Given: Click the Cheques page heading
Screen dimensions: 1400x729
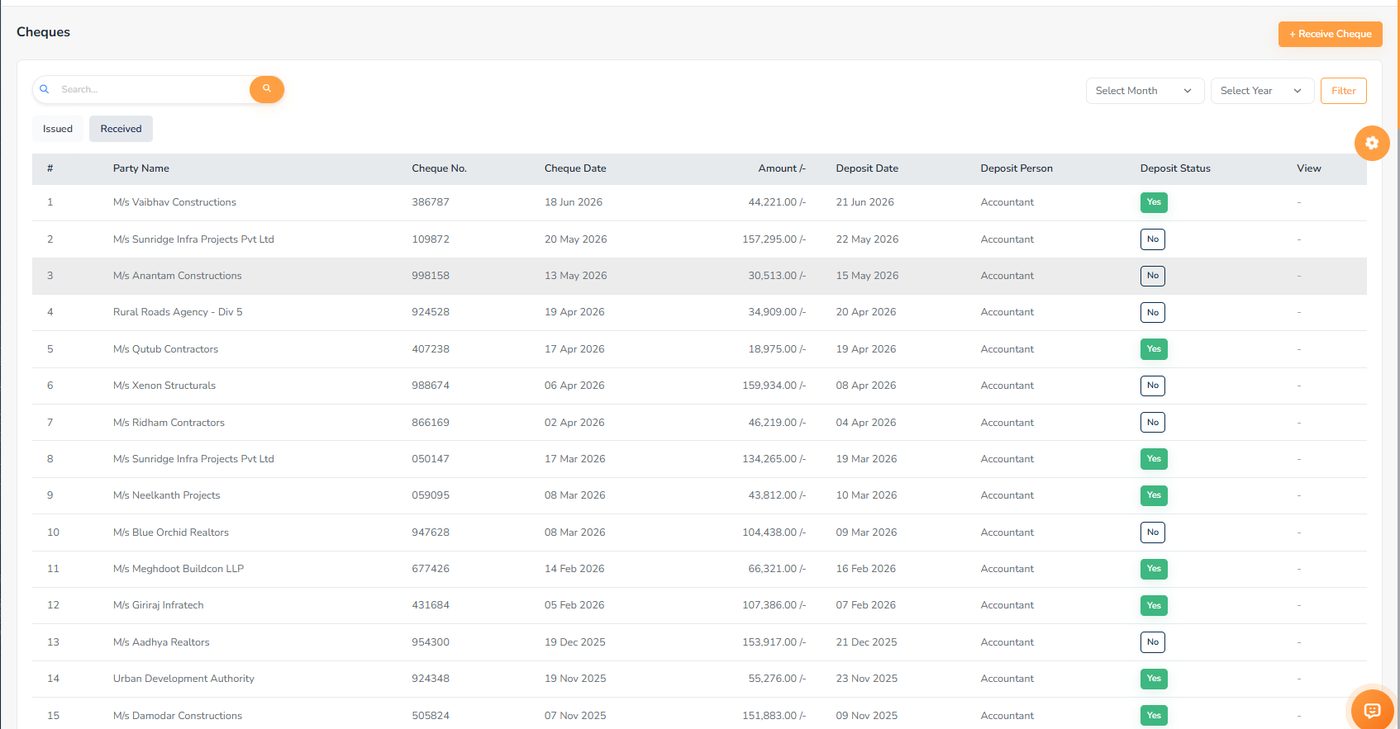Looking at the screenshot, I should click(43, 32).
